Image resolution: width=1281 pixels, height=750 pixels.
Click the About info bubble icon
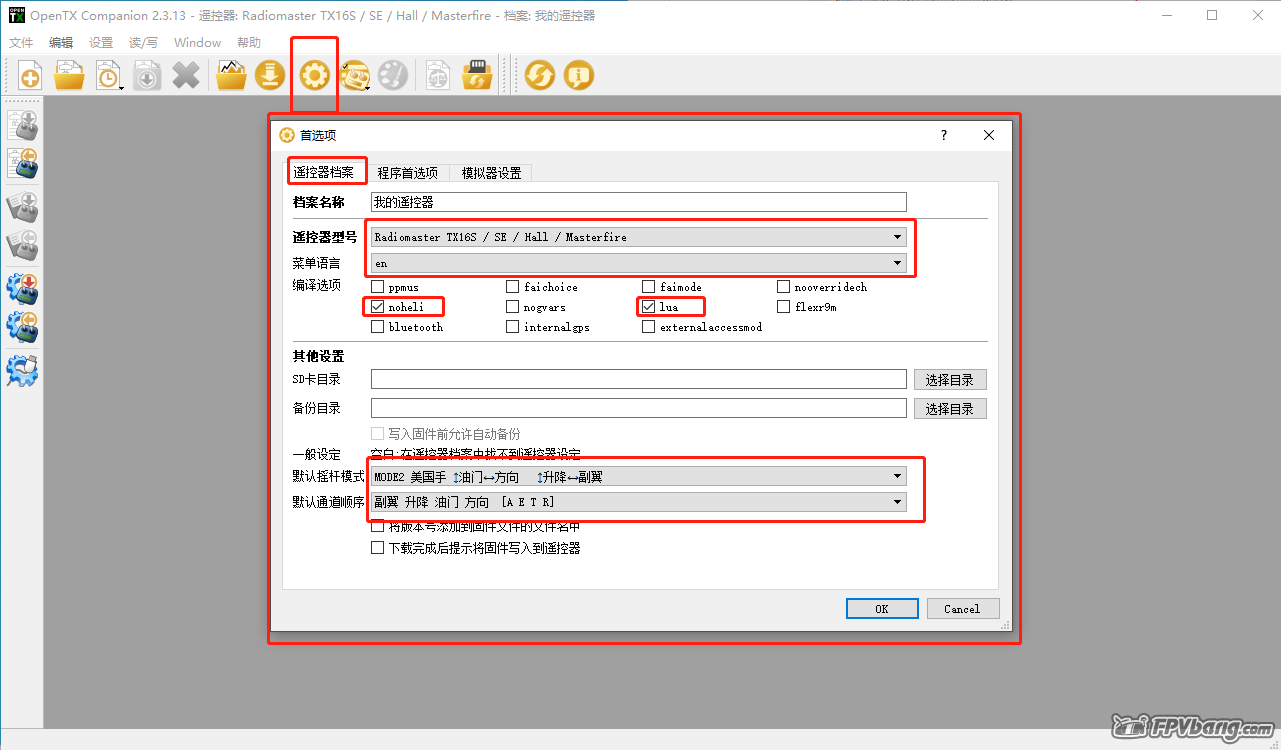point(579,76)
